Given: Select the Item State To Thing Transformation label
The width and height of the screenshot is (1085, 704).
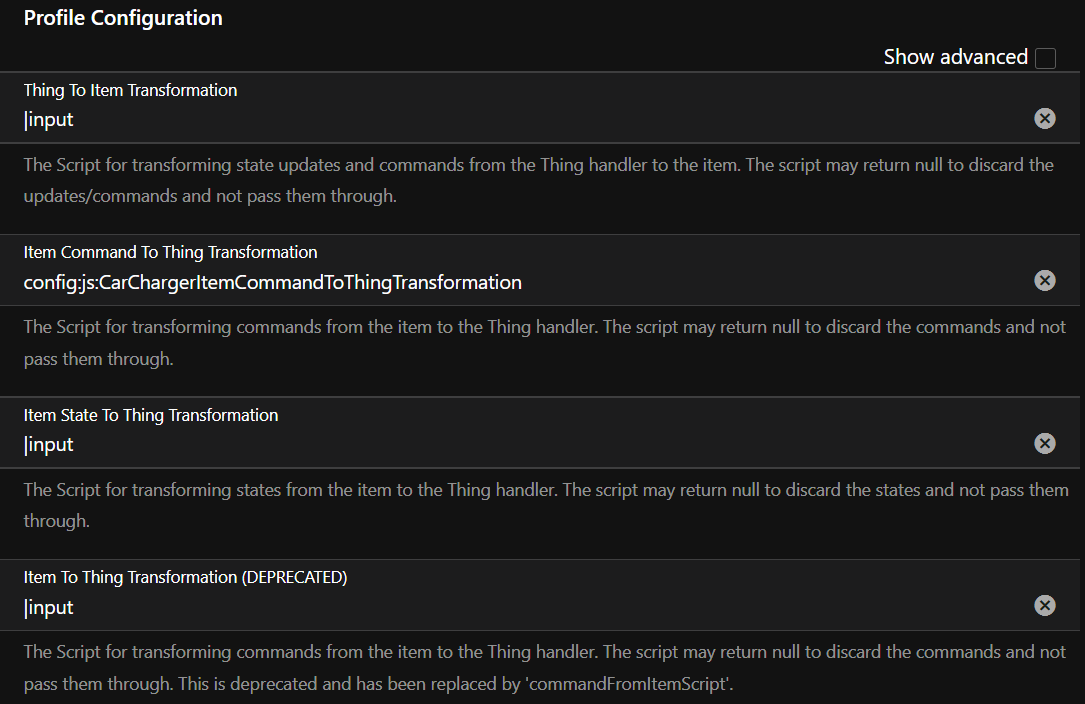Looking at the screenshot, I should click(151, 415).
